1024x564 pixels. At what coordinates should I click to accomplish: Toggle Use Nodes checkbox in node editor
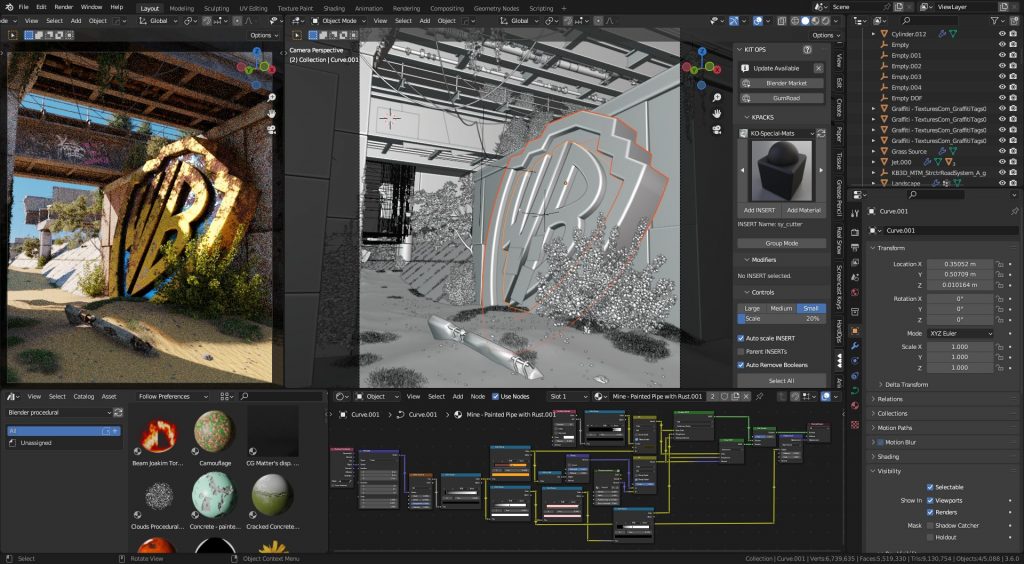click(x=495, y=396)
